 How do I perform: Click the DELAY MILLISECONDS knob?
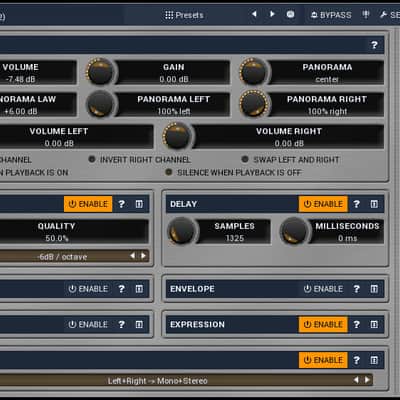click(294, 231)
